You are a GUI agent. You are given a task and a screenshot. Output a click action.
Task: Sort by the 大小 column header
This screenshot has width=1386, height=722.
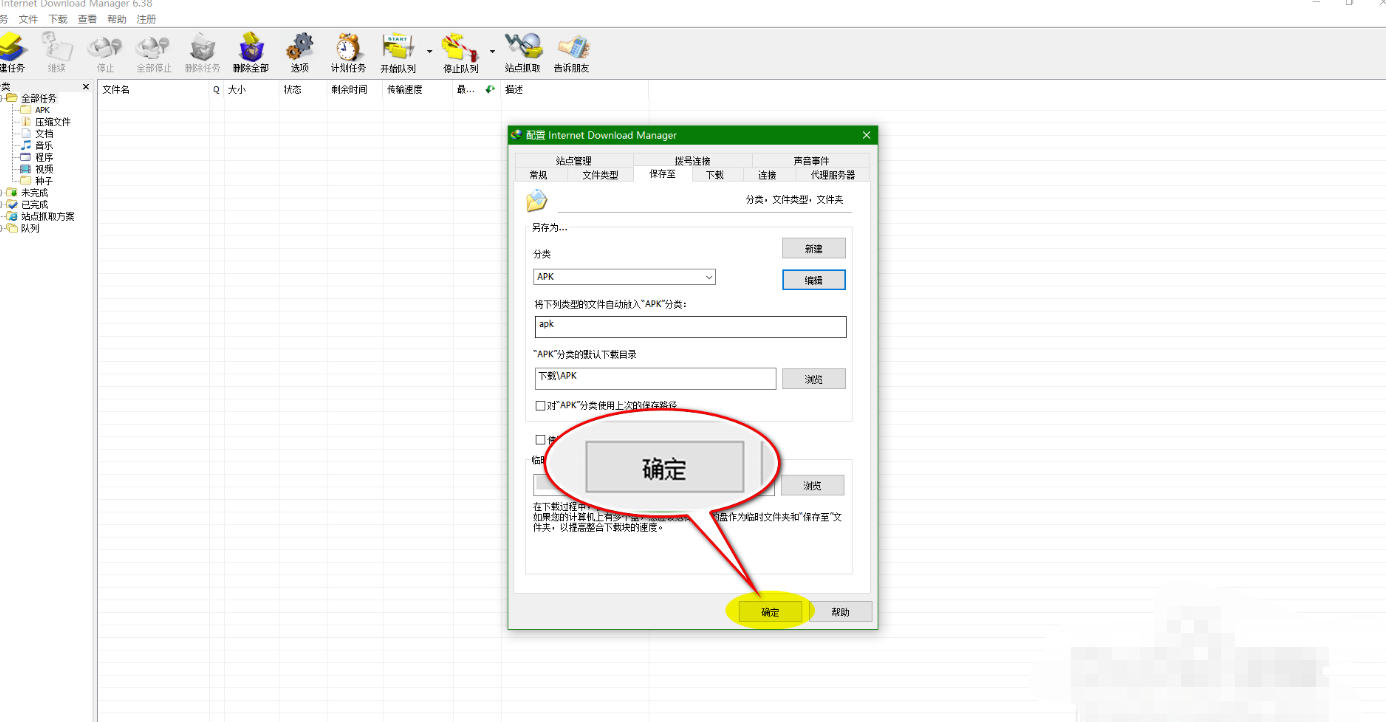tap(251, 89)
